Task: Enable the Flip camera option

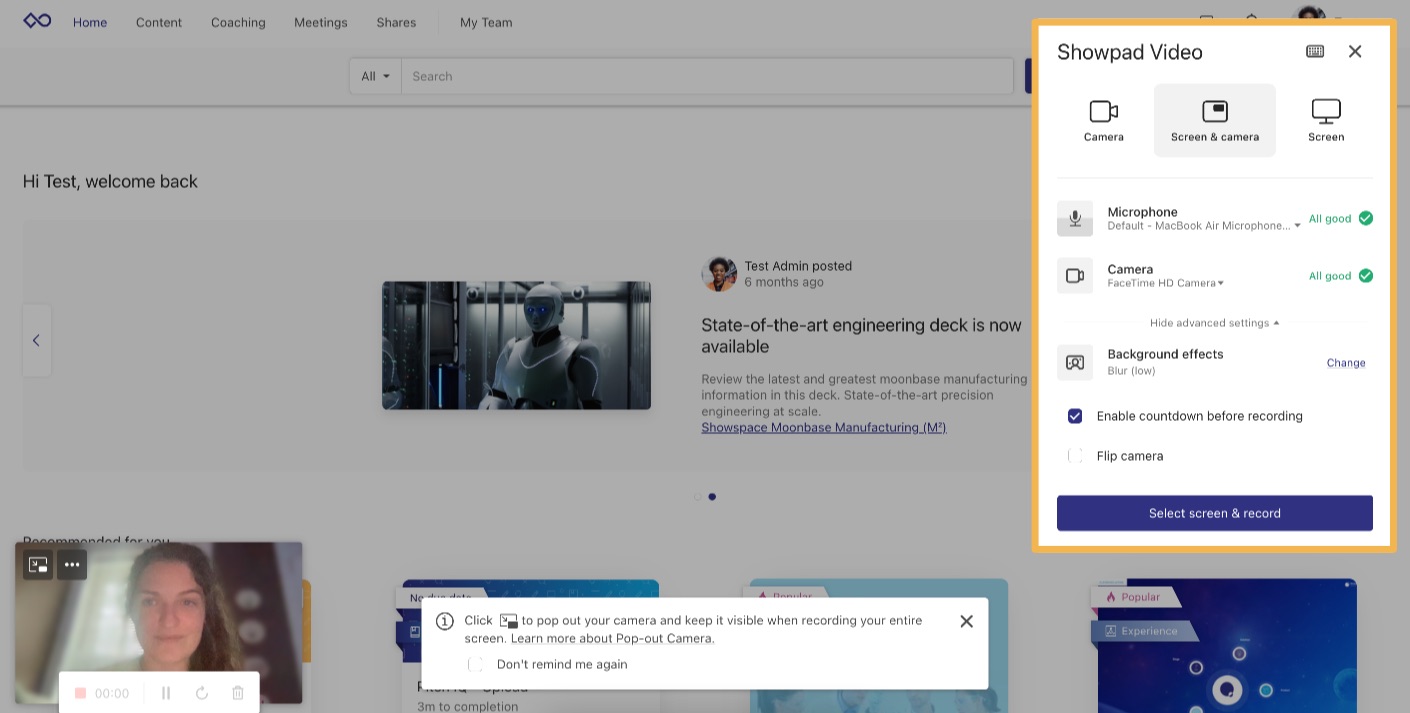Action: [1075, 456]
